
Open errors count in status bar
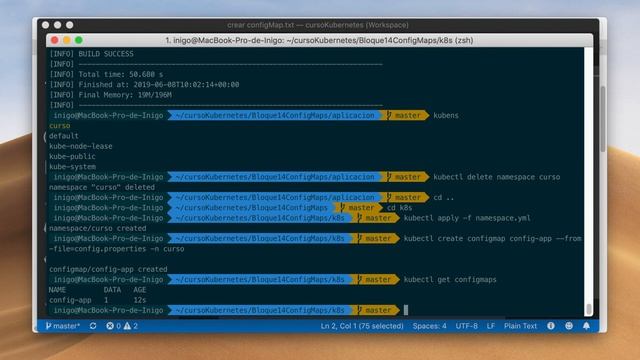[113, 326]
